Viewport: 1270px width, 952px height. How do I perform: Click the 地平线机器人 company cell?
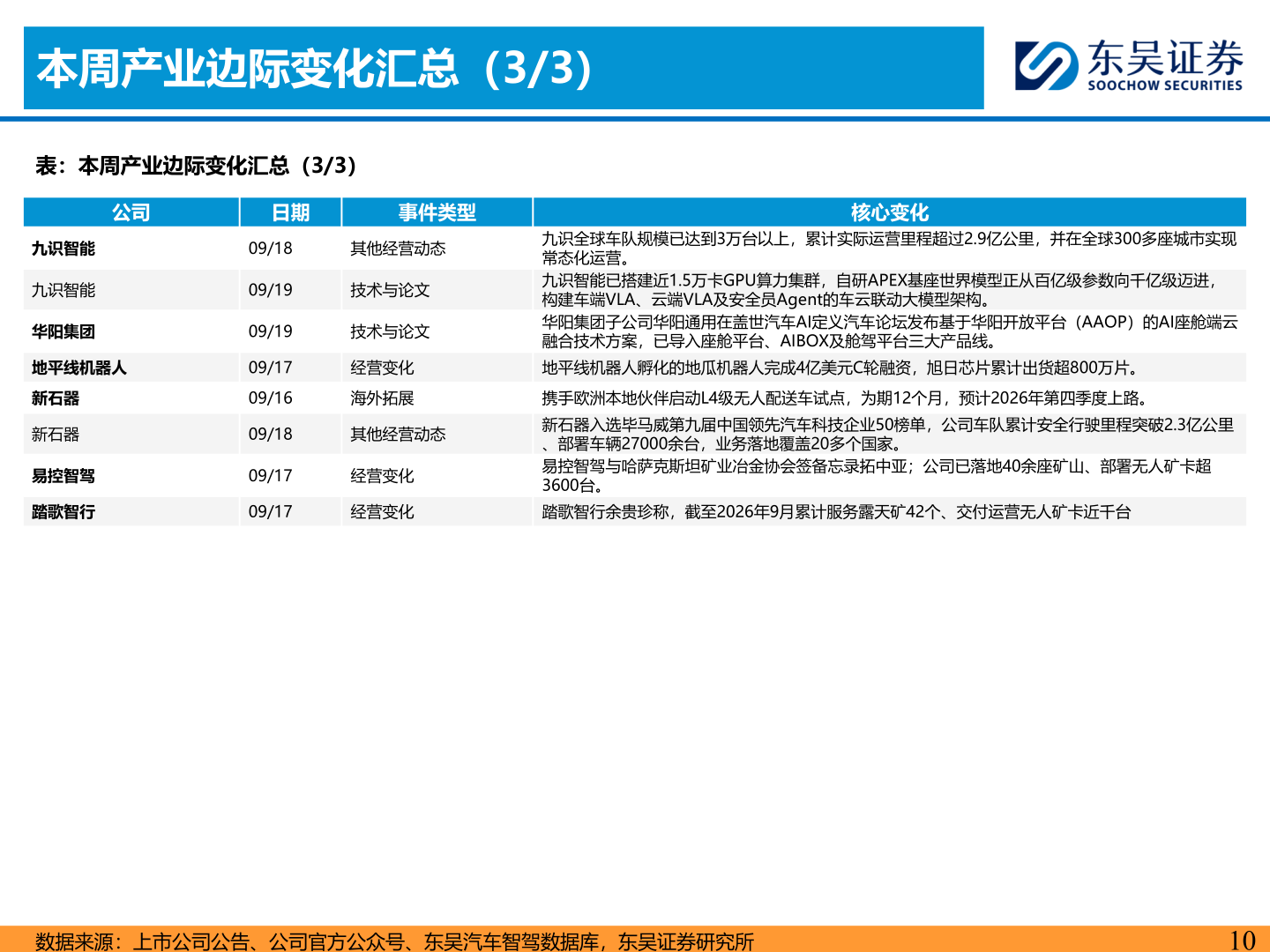click(x=79, y=368)
